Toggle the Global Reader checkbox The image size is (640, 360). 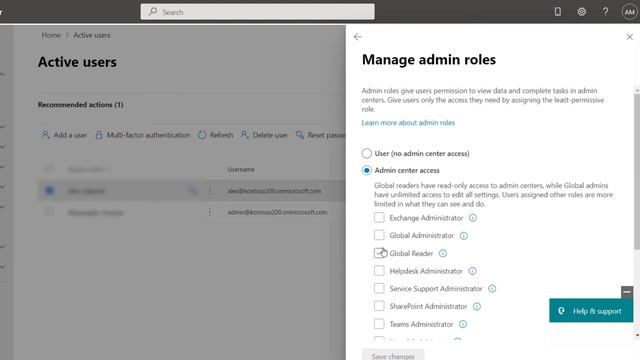point(379,253)
